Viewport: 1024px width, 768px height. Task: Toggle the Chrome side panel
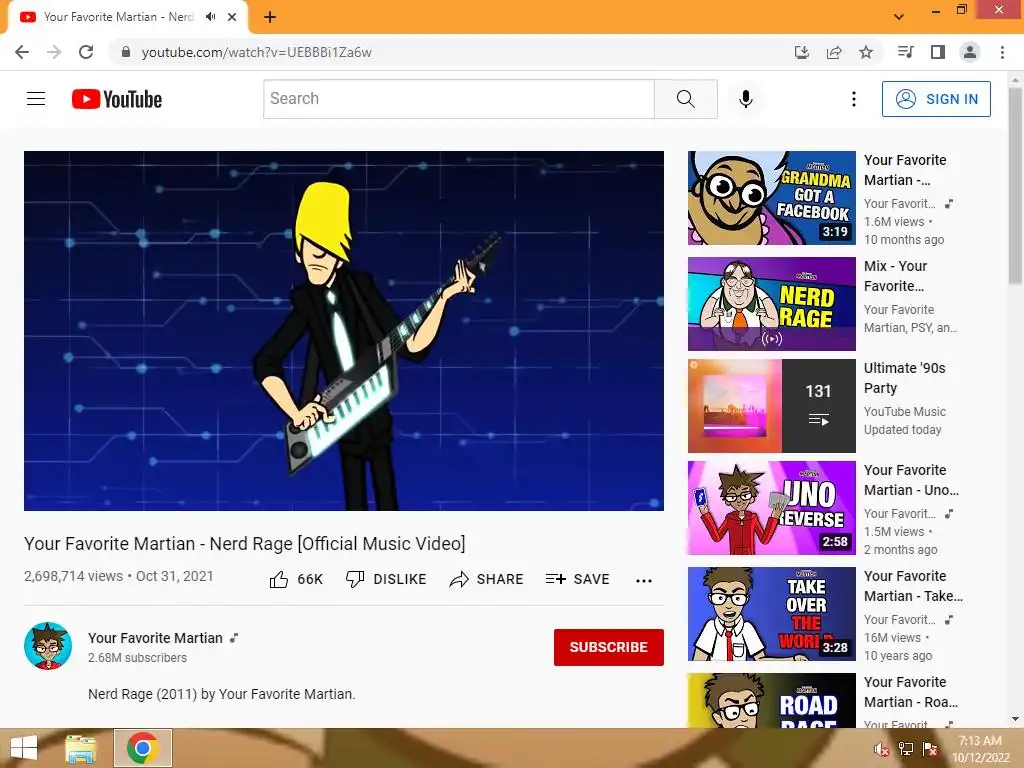[938, 52]
